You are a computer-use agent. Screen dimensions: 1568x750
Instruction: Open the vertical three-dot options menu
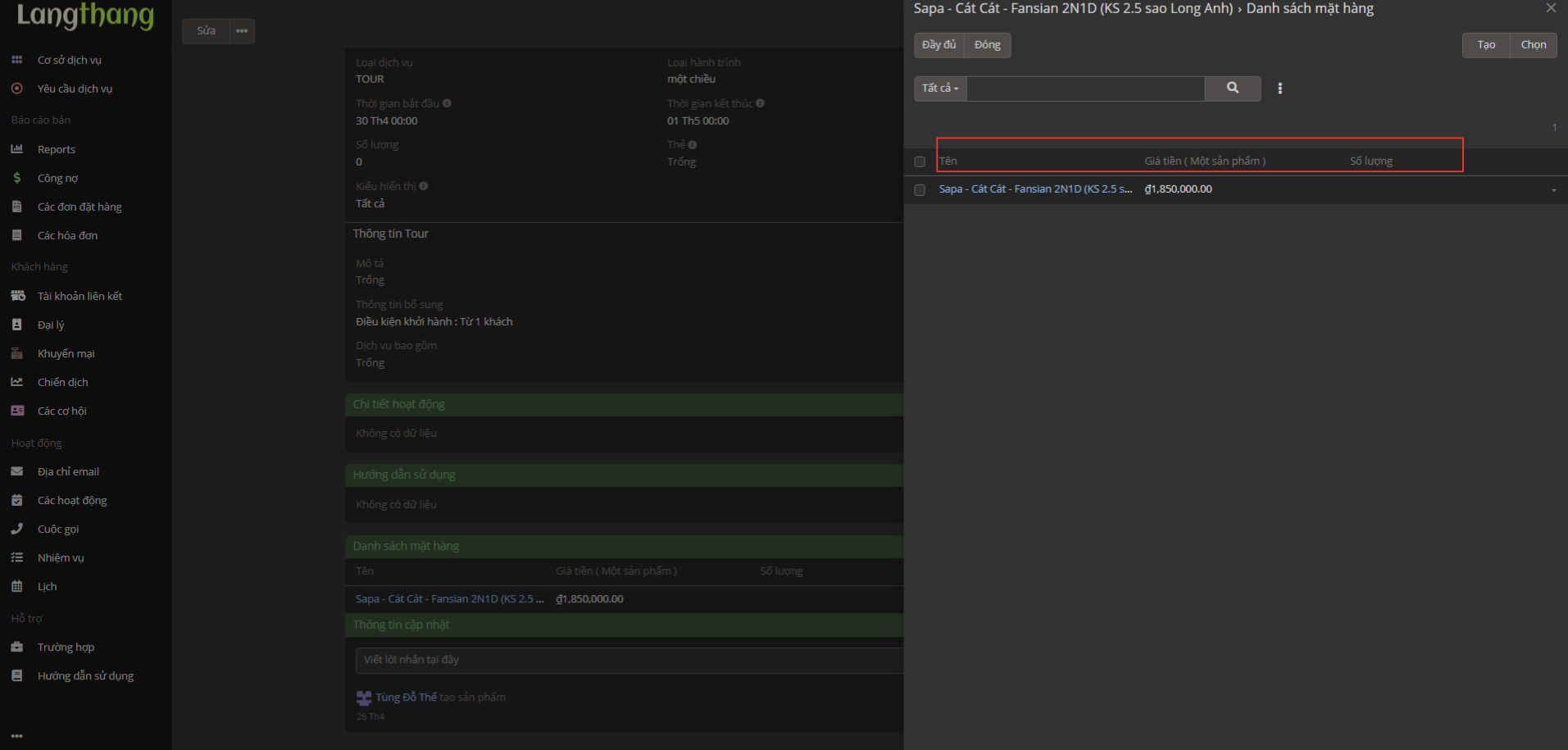click(1279, 89)
